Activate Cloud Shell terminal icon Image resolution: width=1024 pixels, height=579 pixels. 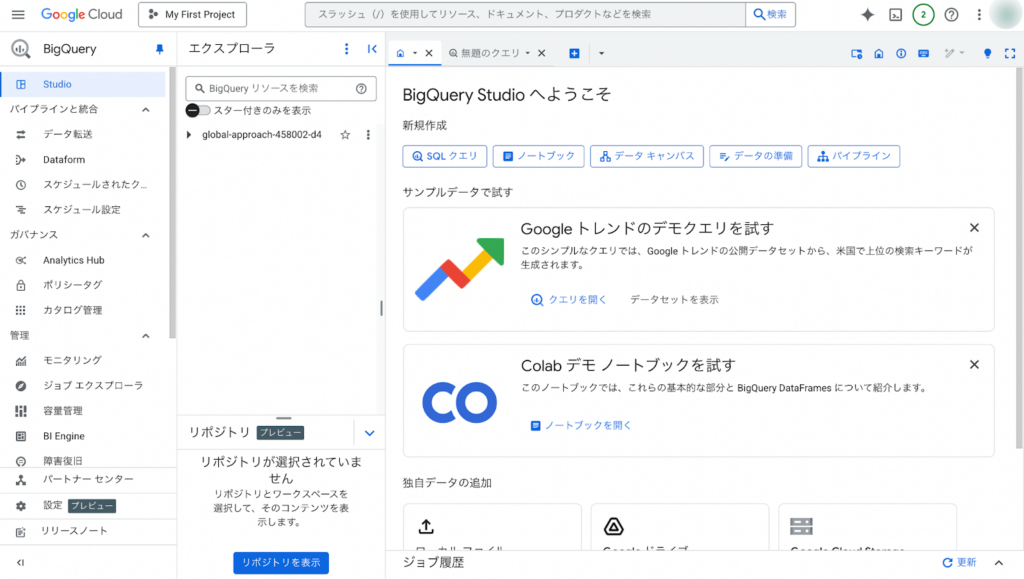[896, 15]
